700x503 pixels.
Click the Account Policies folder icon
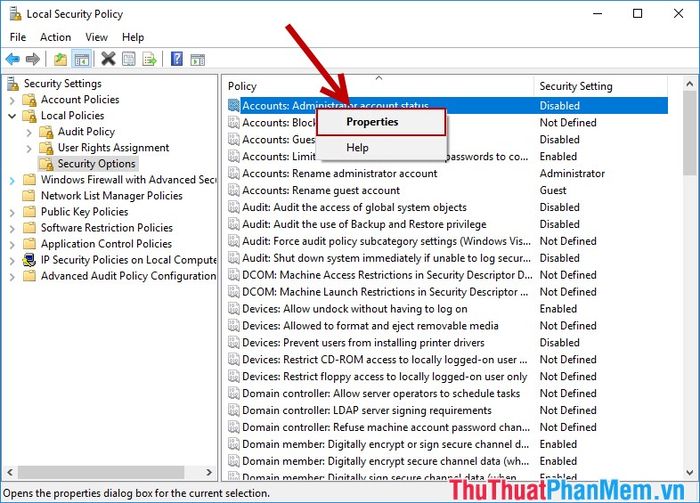(29, 100)
